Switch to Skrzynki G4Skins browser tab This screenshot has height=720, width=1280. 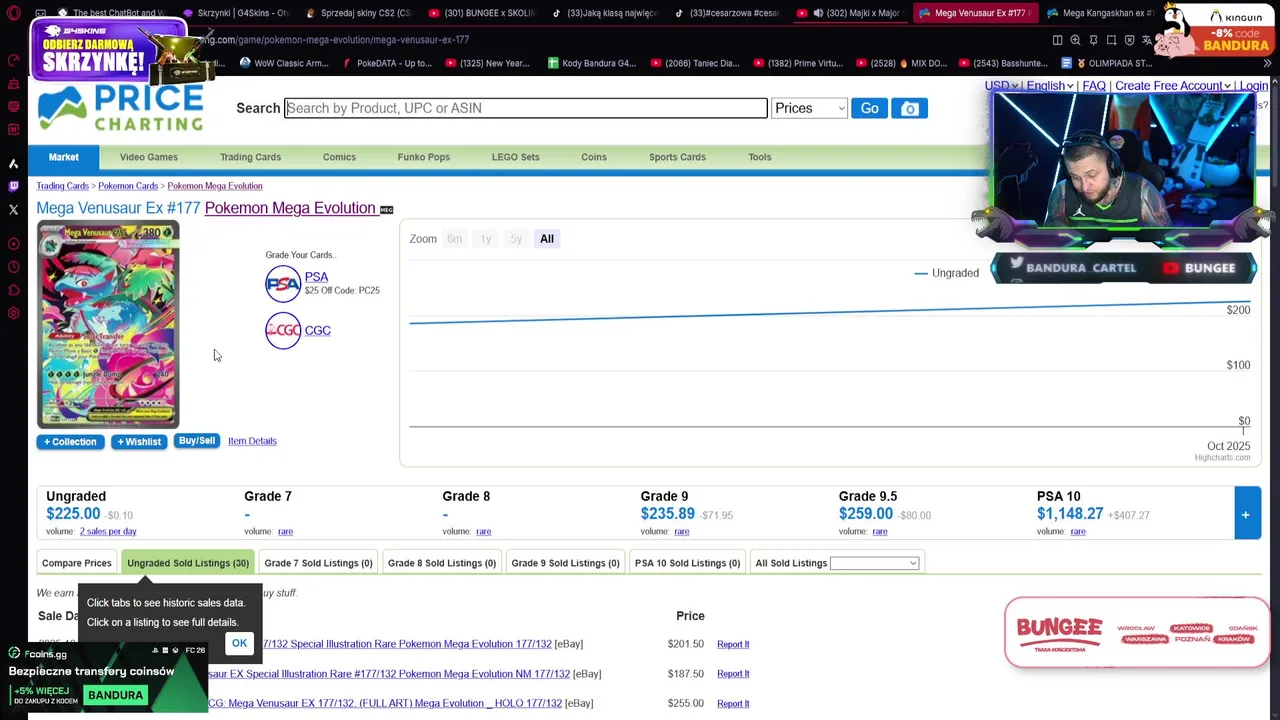click(x=238, y=13)
